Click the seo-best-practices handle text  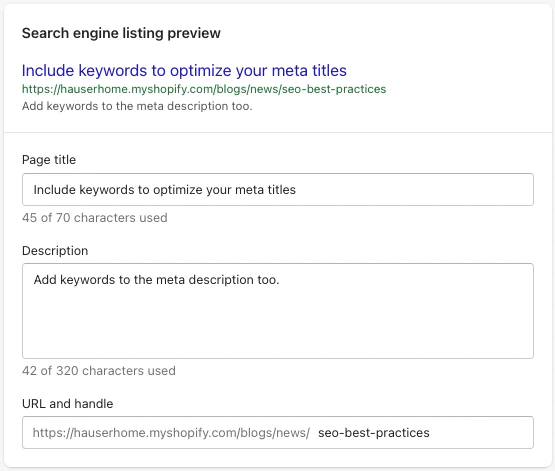coord(374,433)
